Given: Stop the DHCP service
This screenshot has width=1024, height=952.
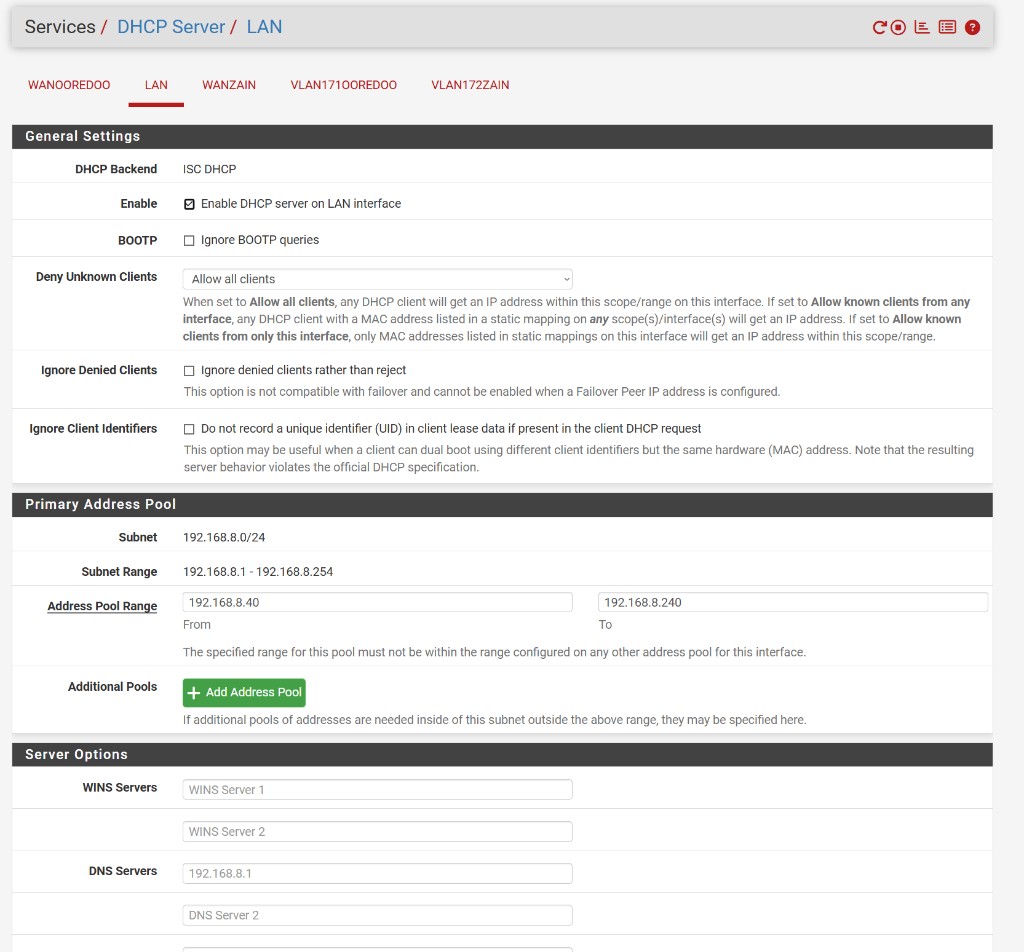Looking at the screenshot, I should click(x=898, y=28).
